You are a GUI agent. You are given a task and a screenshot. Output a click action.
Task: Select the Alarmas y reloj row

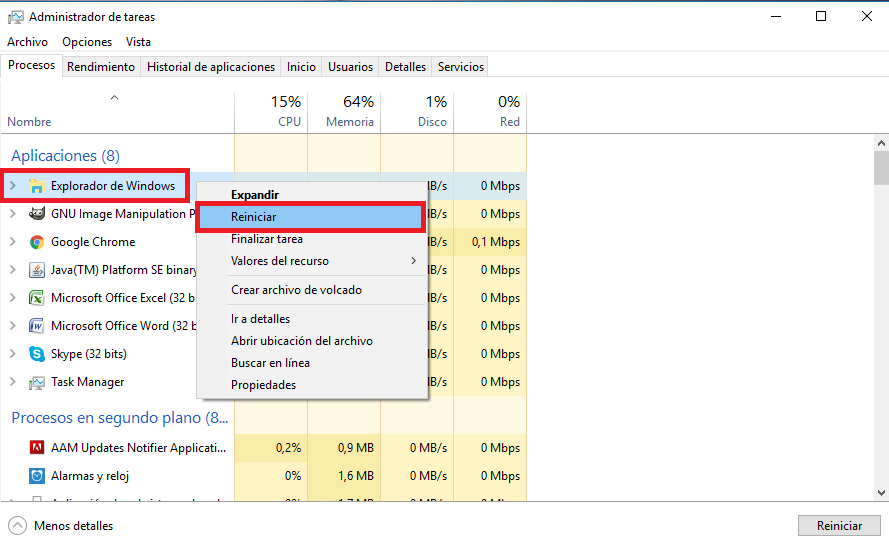point(264,476)
